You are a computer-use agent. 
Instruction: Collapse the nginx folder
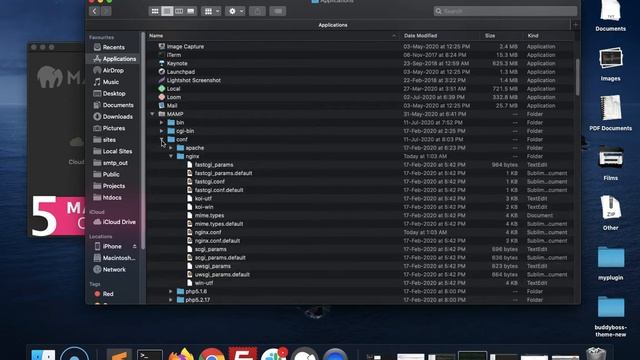[x=171, y=156]
